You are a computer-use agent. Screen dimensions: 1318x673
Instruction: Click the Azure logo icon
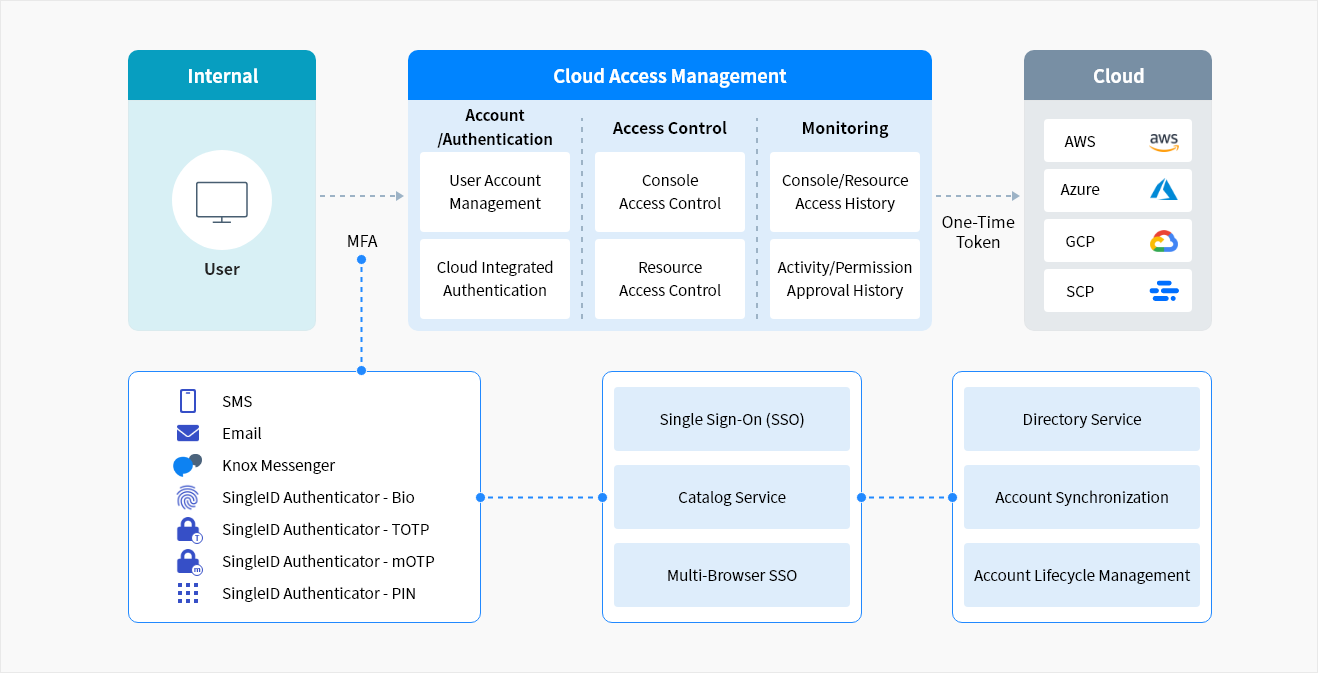(x=1163, y=190)
